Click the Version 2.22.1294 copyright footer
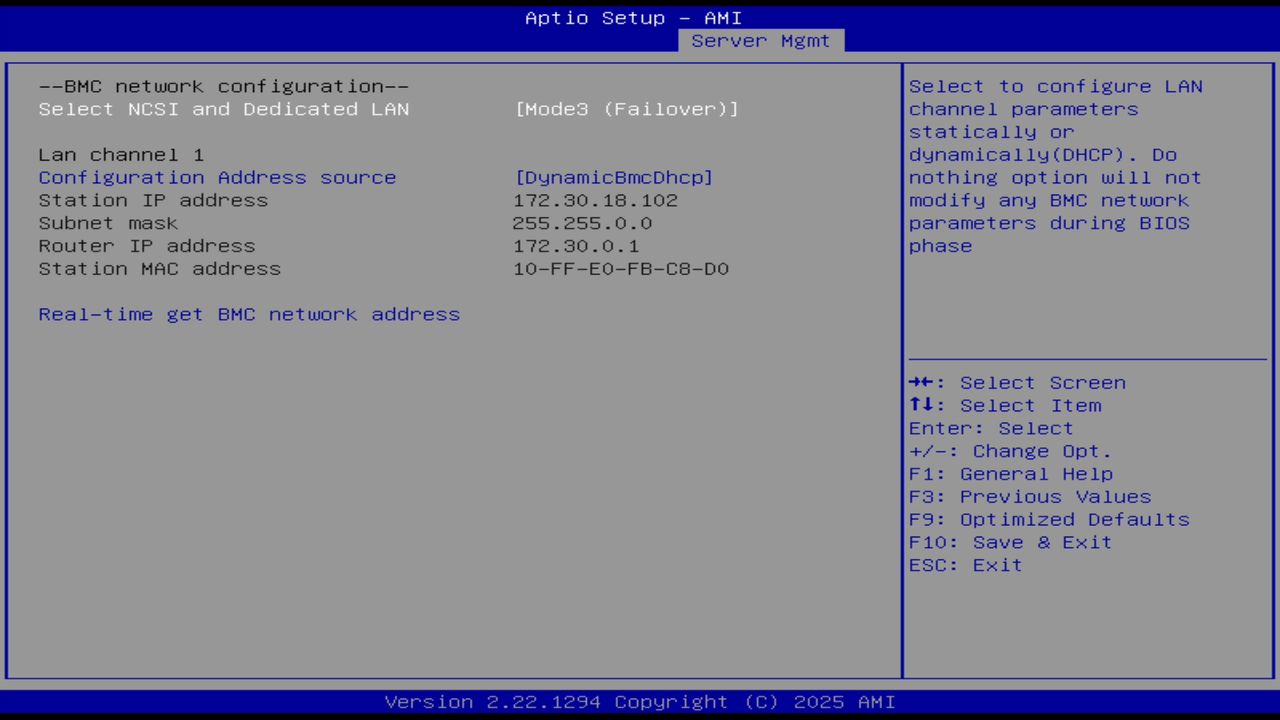The height and width of the screenshot is (720, 1280). pos(640,702)
